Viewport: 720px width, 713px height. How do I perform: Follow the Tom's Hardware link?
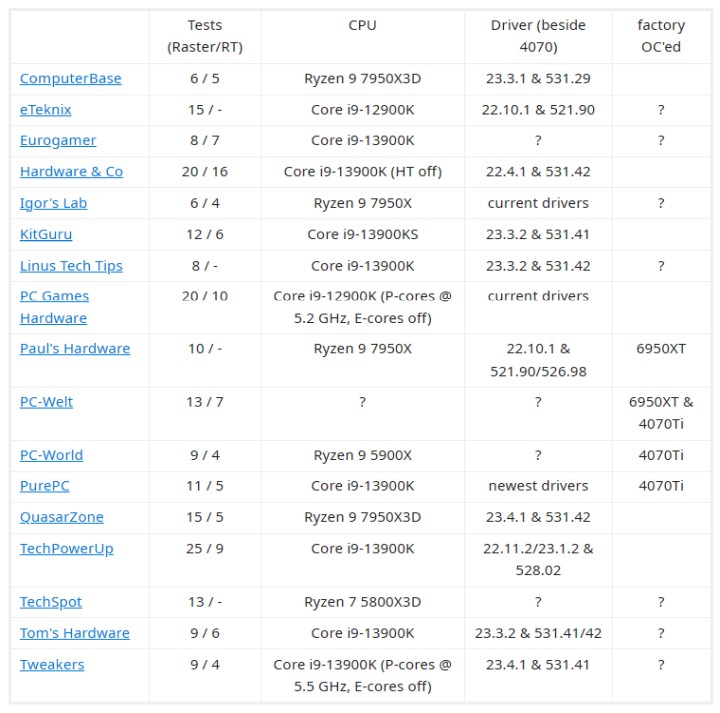75,633
